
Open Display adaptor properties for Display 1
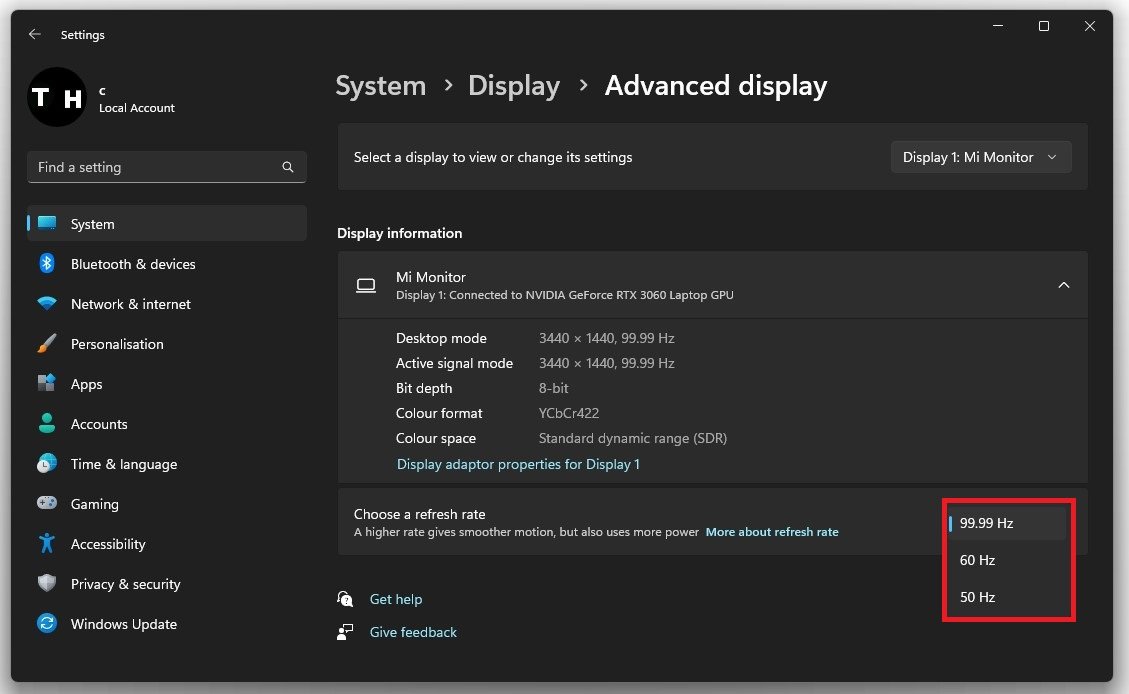(x=518, y=464)
